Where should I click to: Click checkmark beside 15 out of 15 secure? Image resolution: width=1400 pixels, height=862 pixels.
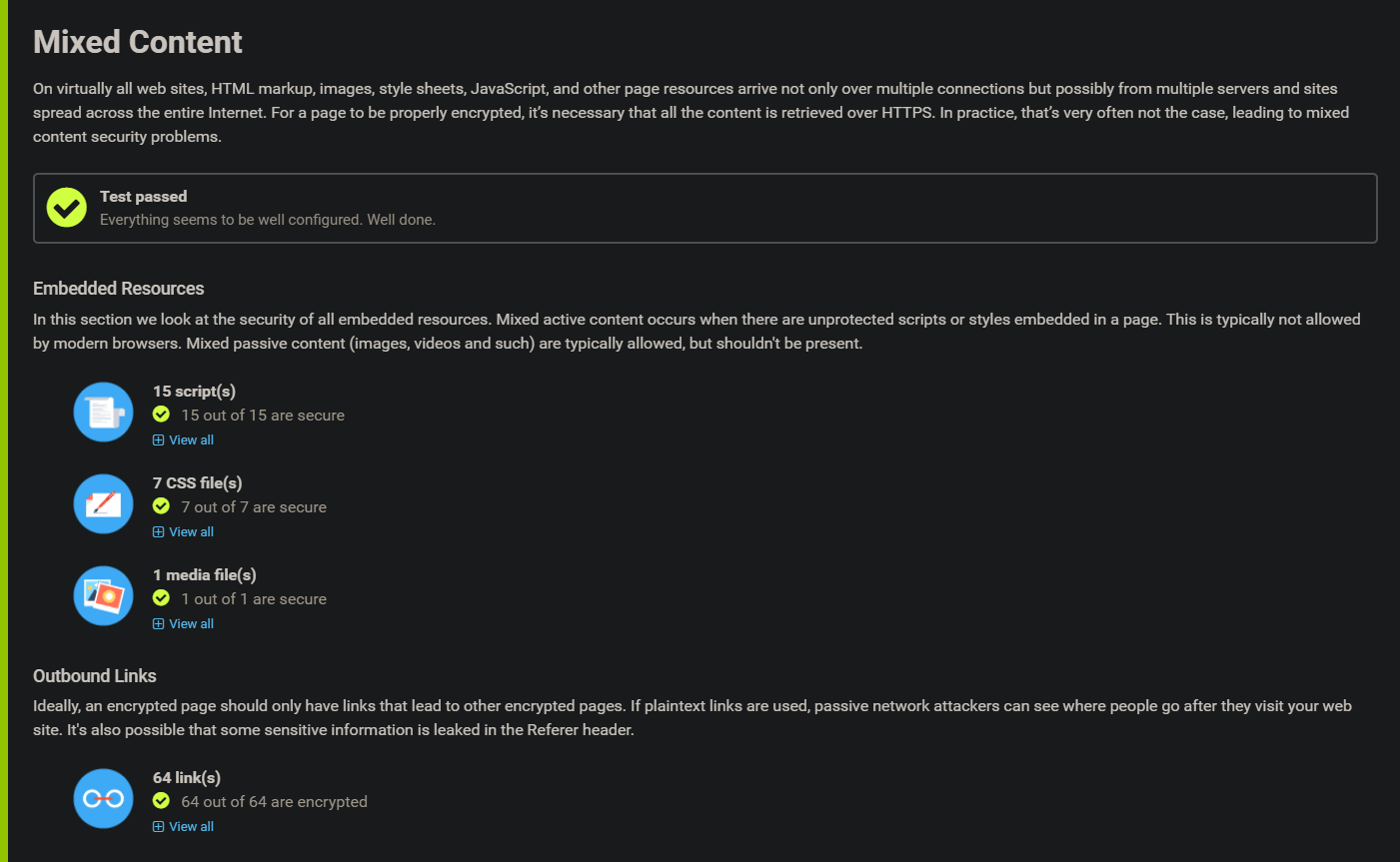coord(161,415)
